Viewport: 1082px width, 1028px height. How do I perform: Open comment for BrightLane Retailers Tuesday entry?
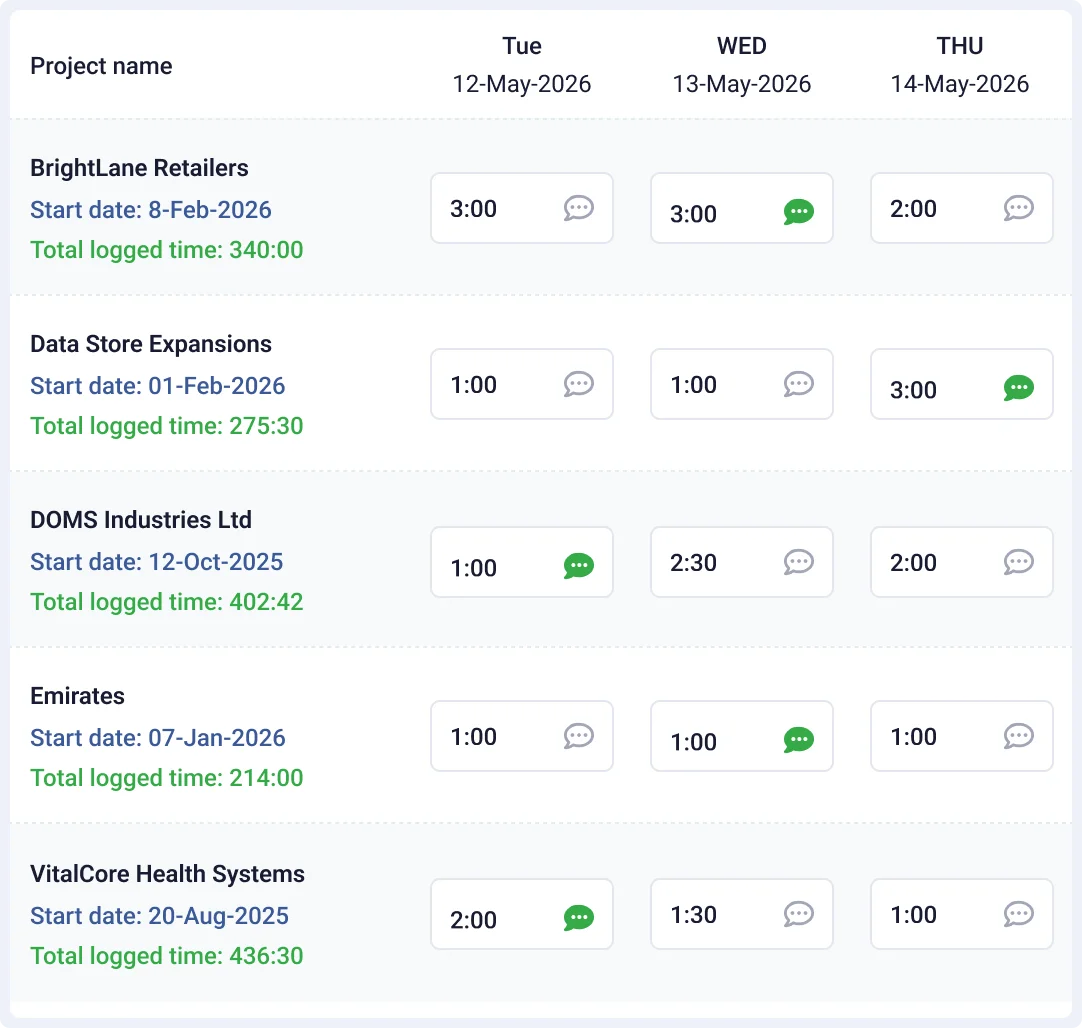(578, 208)
